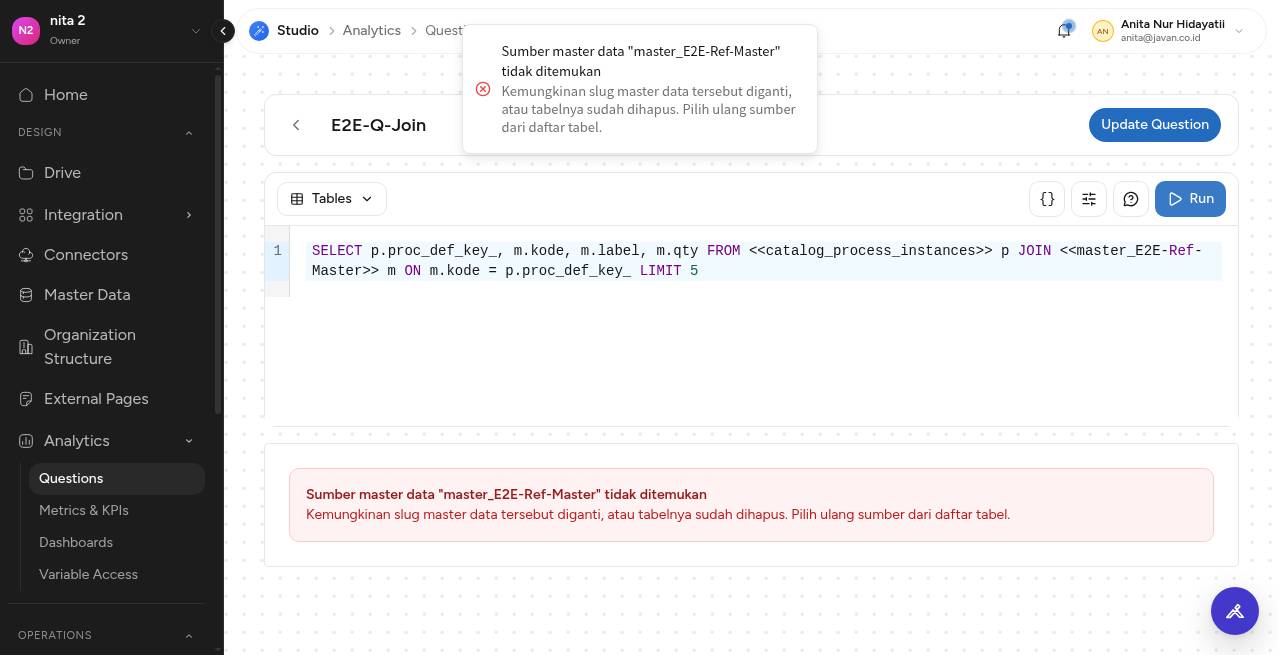Click the Integration grid icon
Viewport: 1279px width, 655px height.
[x=26, y=215]
